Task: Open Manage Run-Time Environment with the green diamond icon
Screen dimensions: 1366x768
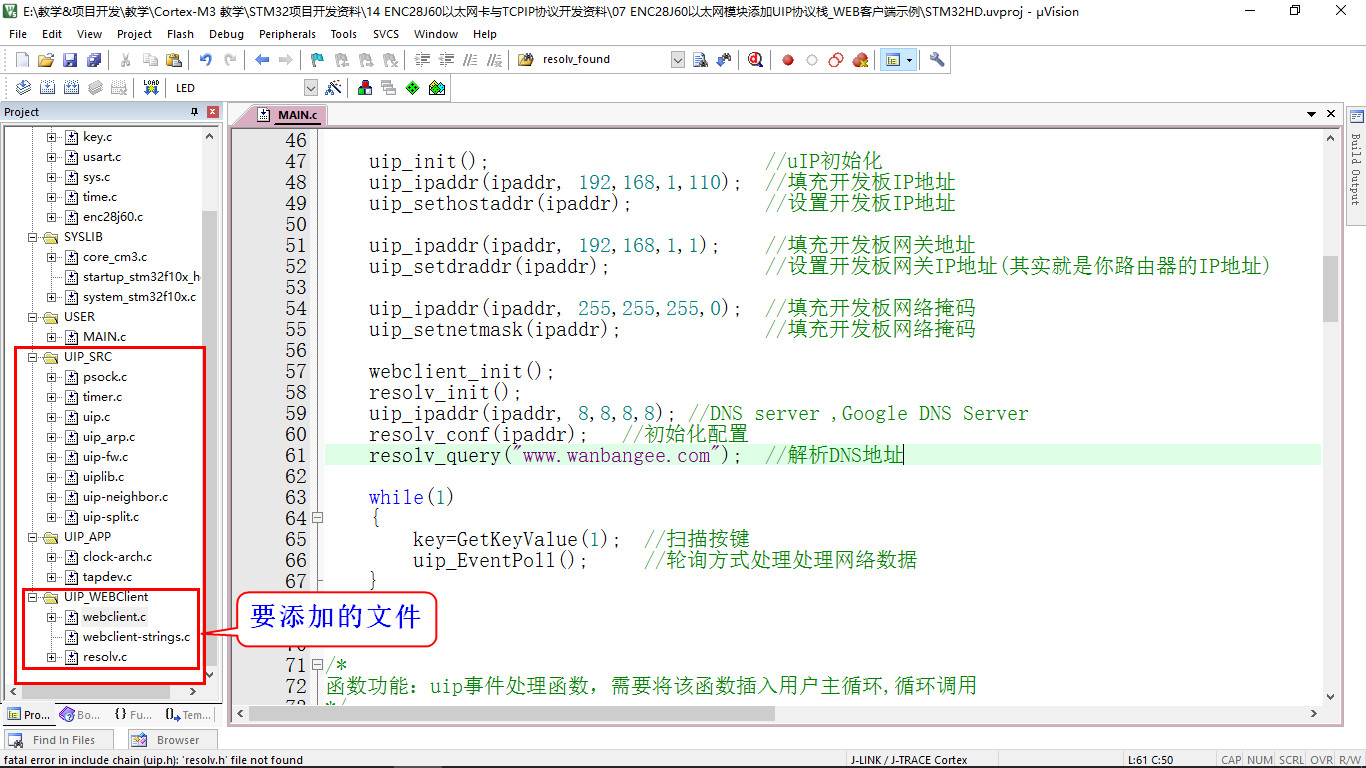Action: pos(413,88)
